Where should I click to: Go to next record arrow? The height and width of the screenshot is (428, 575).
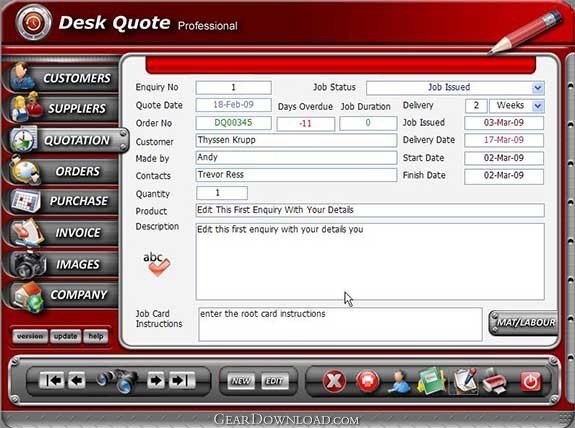tap(156, 380)
